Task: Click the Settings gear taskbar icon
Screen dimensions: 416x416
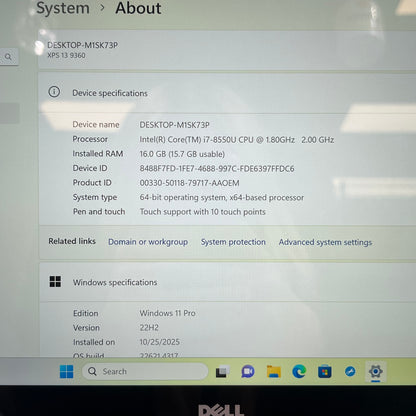Action: tap(376, 371)
